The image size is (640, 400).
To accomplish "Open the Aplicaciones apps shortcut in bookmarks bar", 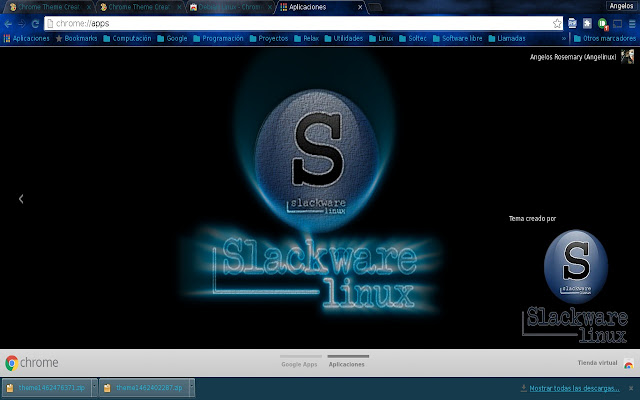I will tap(27, 38).
